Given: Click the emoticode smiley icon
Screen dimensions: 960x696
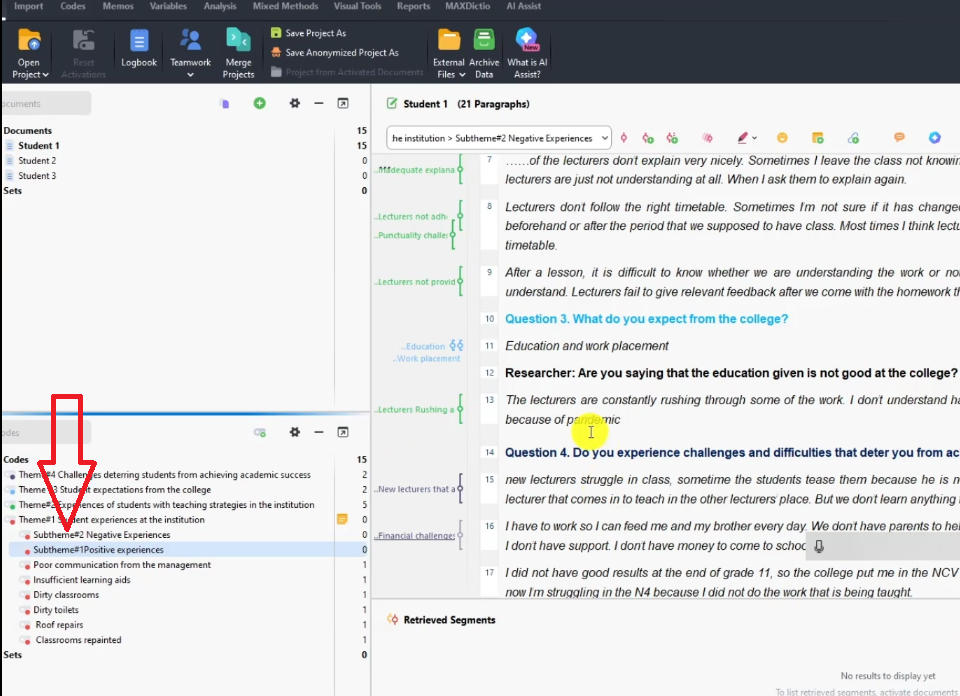Looking at the screenshot, I should tap(782, 138).
